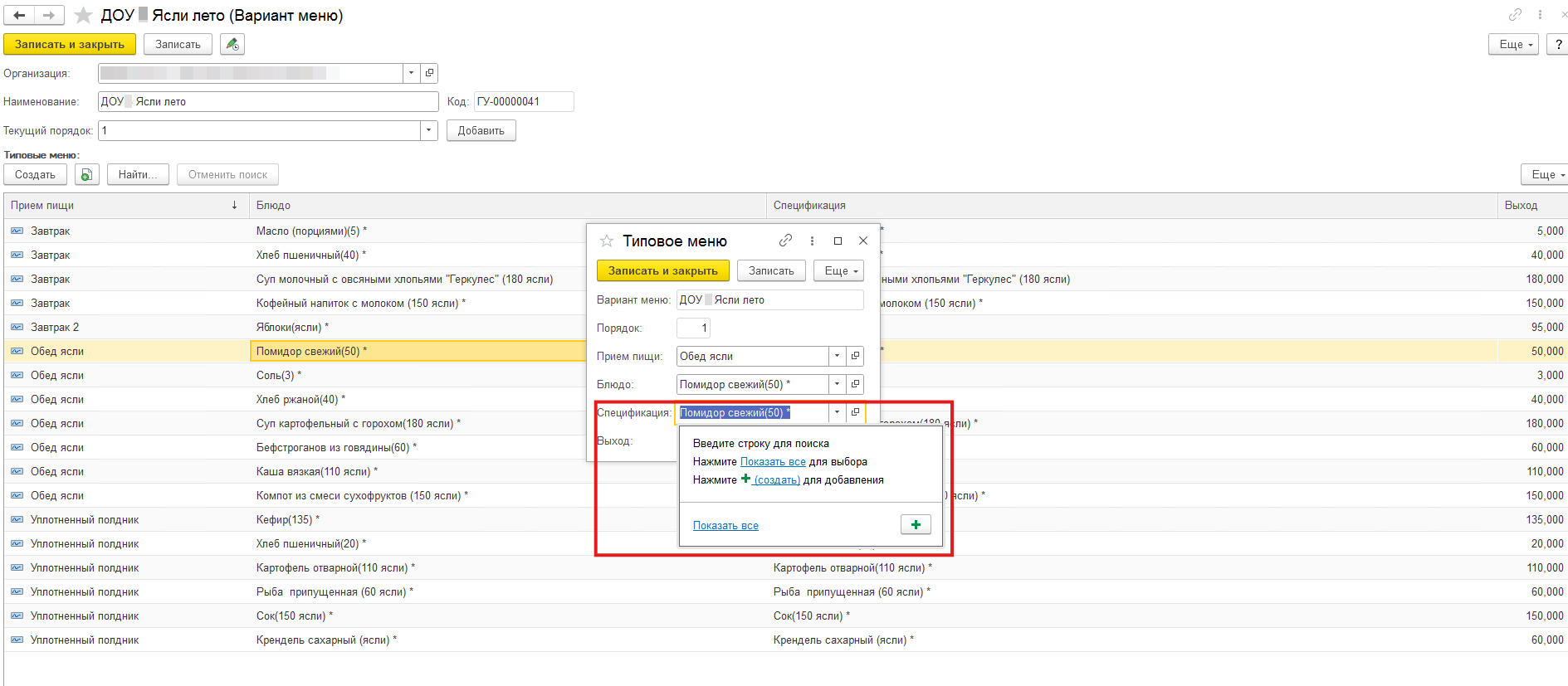Image resolution: width=1568 pixels, height=686 pixels.
Task: Click the Наименование input field
Action: [268, 101]
